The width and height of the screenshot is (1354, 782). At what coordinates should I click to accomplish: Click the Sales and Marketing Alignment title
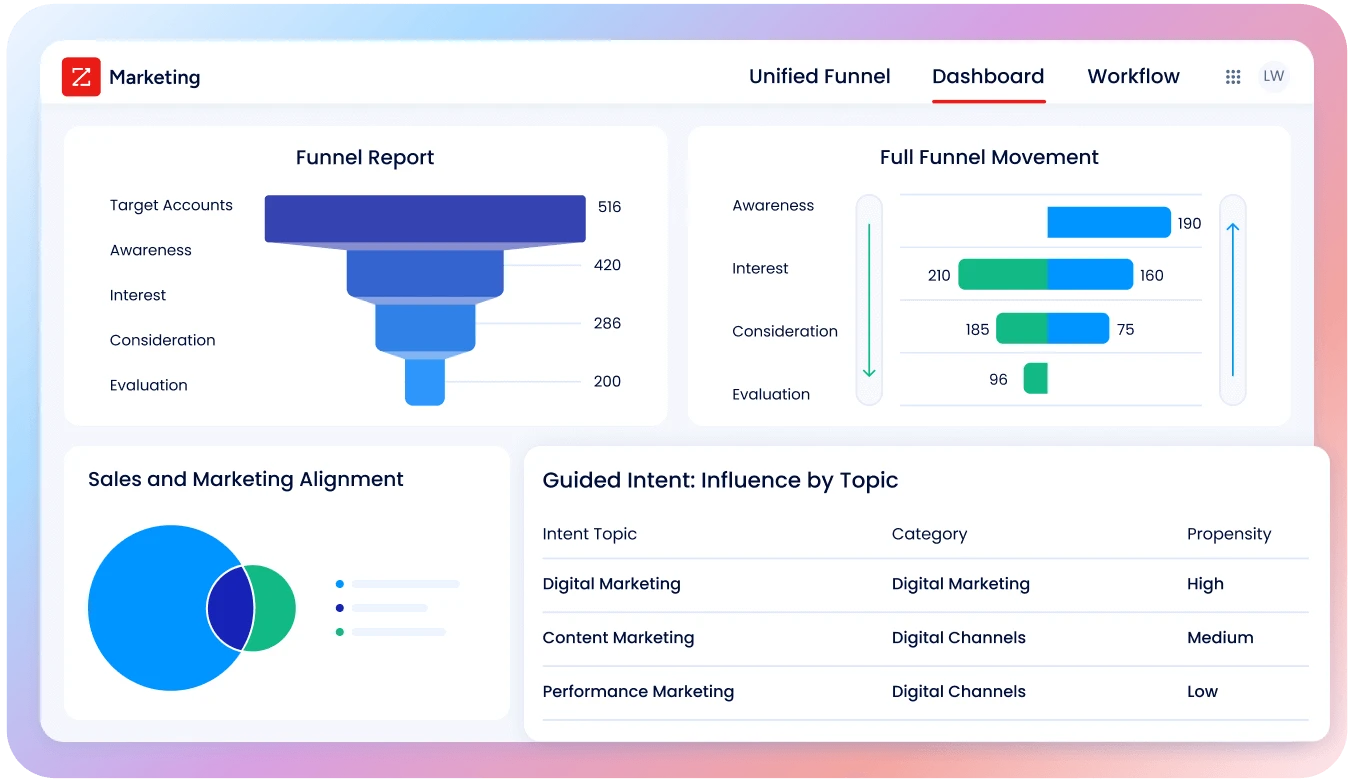tap(246, 479)
